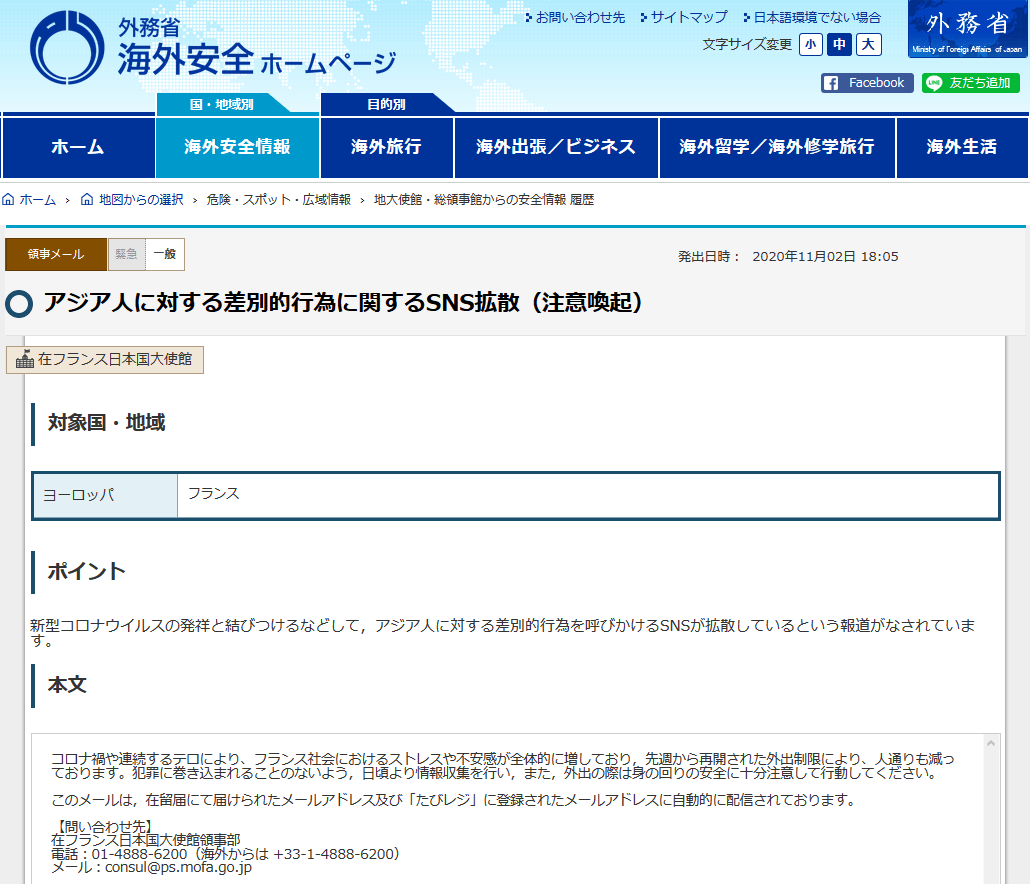Image resolution: width=1030 pixels, height=884 pixels.
Task: Go to 海外出張／ビジネス section
Action: pyautogui.click(x=556, y=147)
